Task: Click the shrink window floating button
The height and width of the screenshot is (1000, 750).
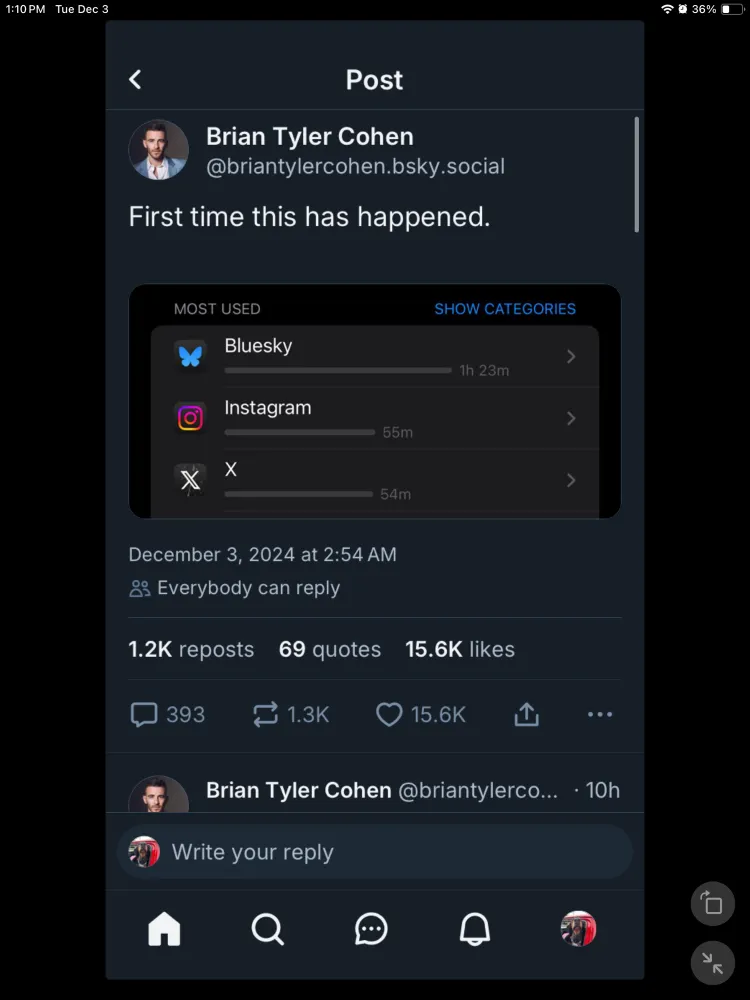Action: click(713, 963)
